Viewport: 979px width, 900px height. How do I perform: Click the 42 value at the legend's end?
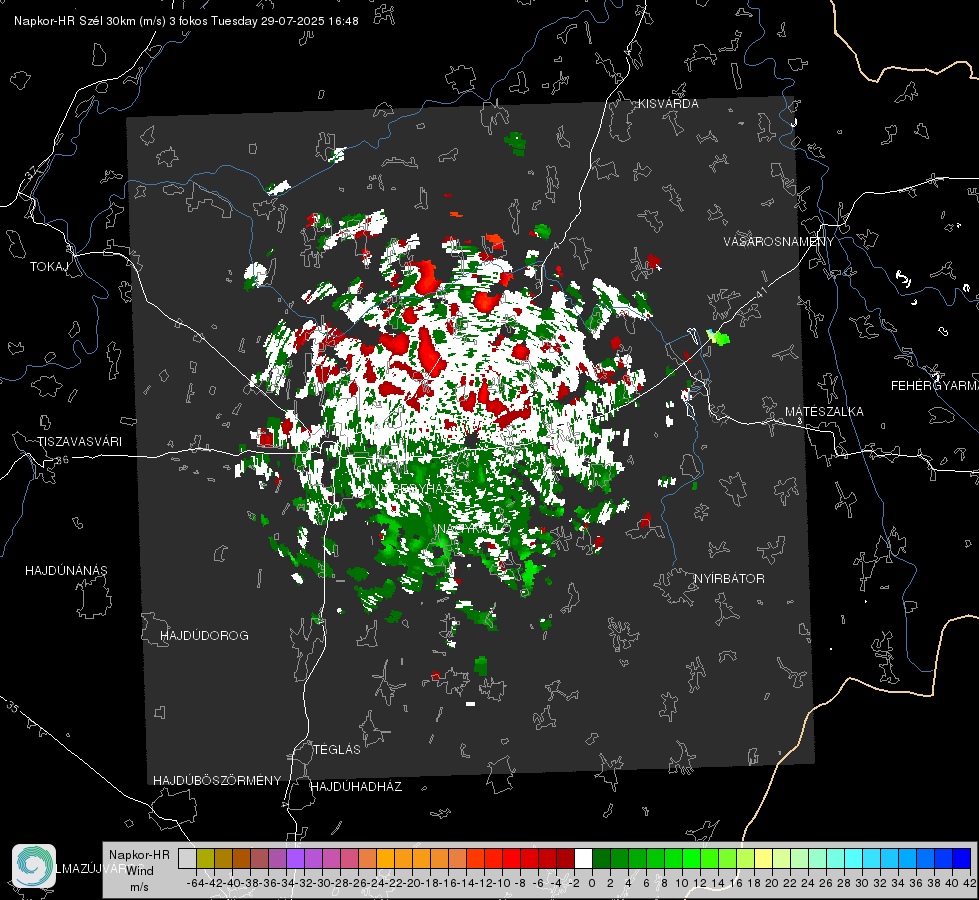pos(970,883)
